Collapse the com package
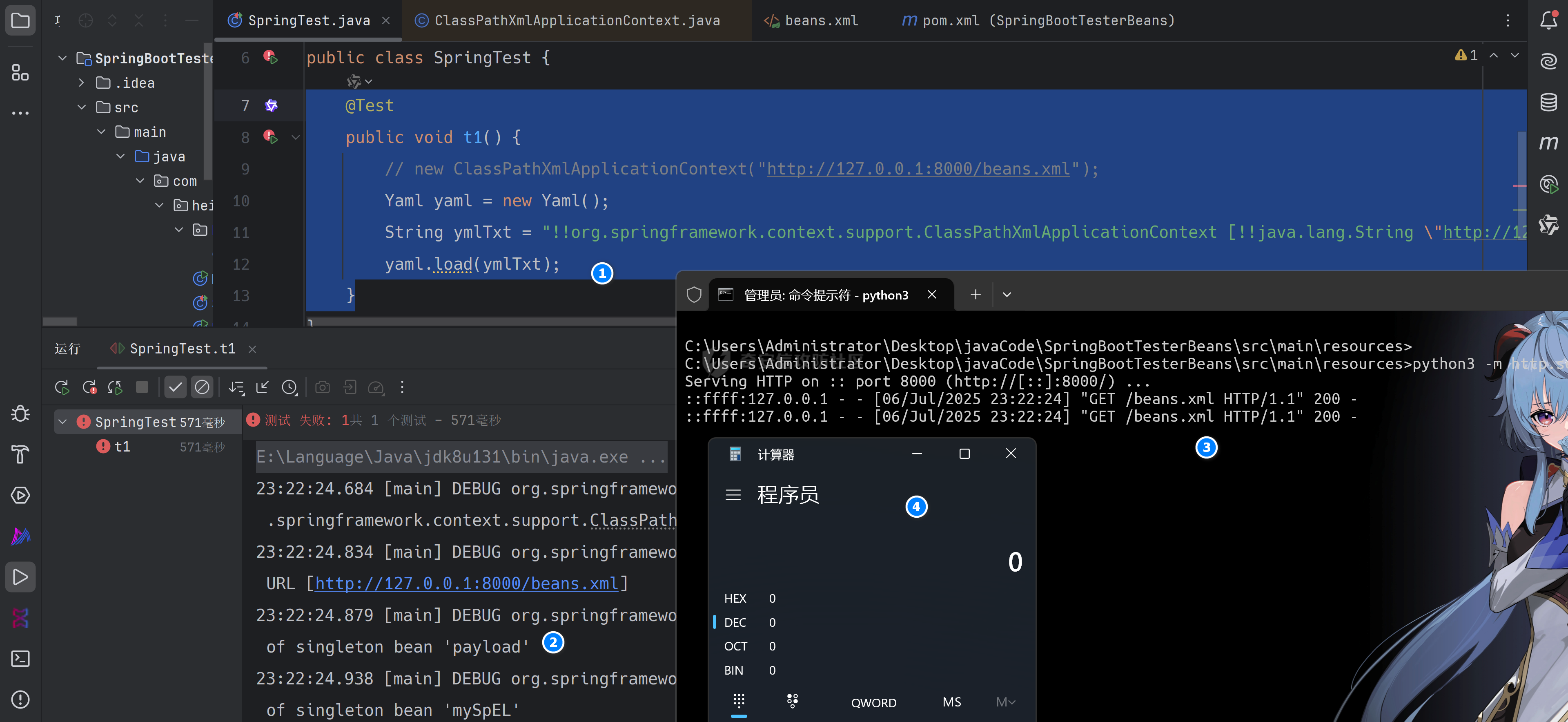 tap(140, 180)
